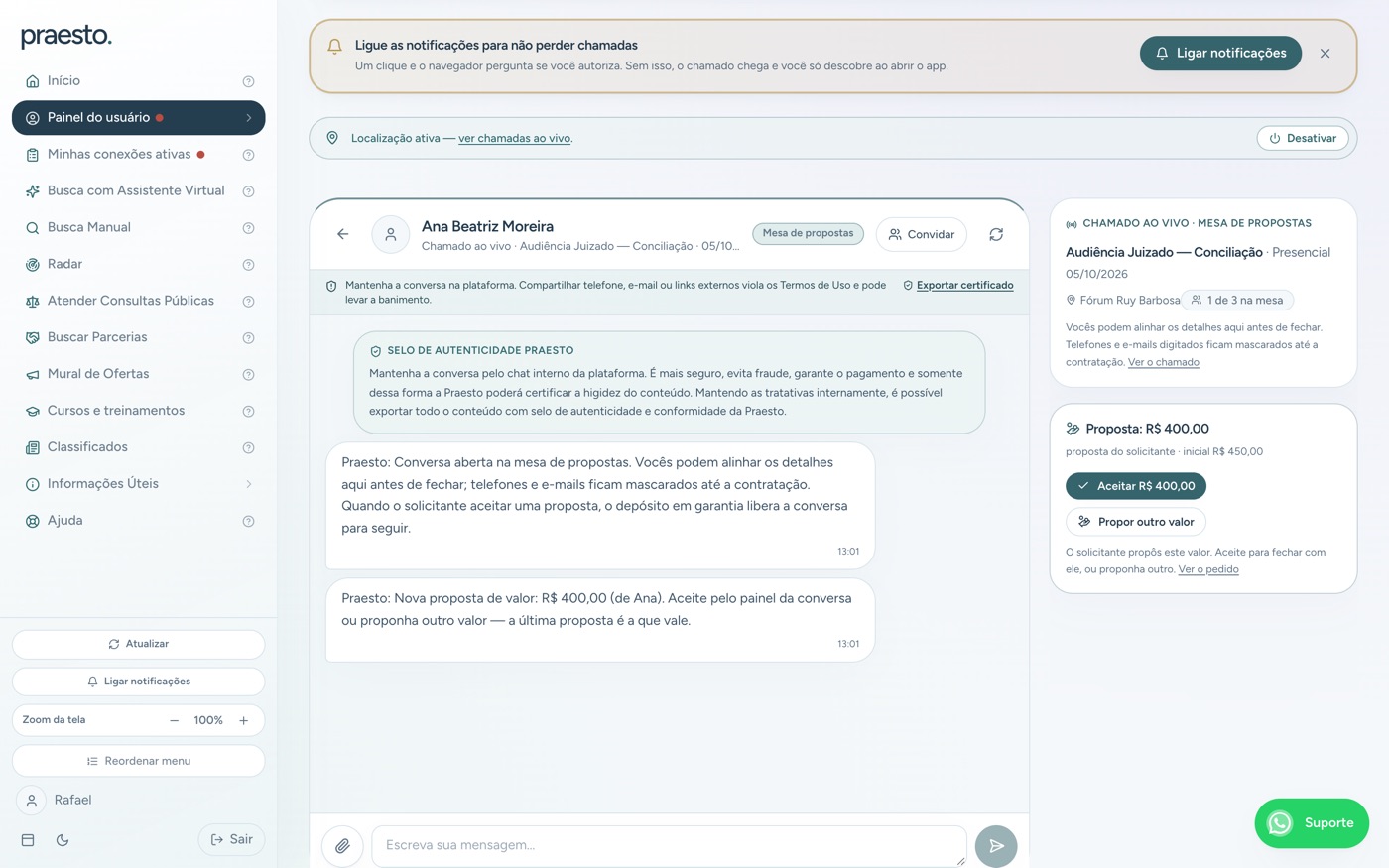Open help icon next to Cursos e treinamentos
Screen dimensions: 1389x868
(x=249, y=412)
